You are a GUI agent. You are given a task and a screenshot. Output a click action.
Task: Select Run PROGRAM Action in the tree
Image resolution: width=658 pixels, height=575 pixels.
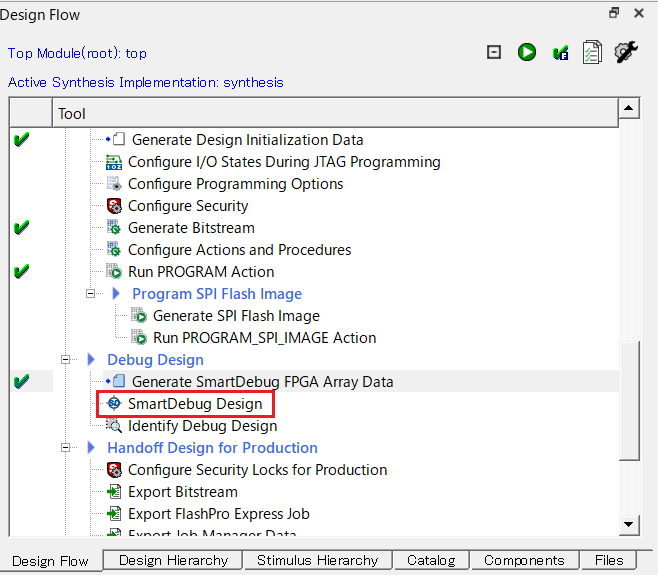201,272
